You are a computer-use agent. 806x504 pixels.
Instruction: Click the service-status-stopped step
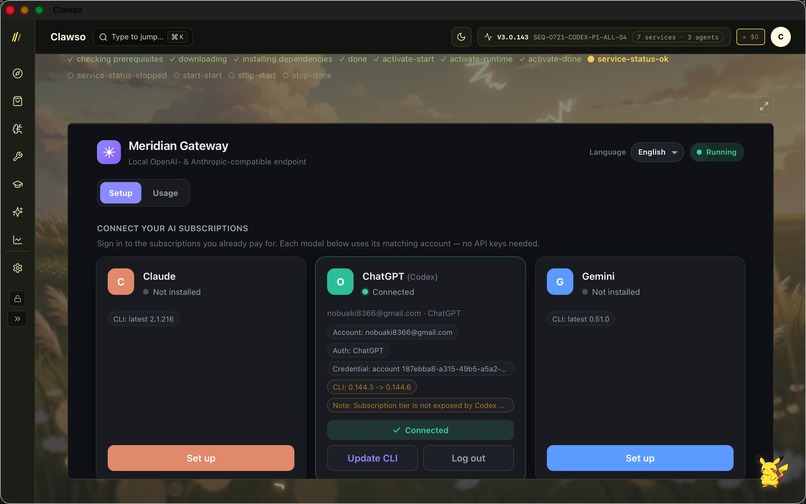117,76
